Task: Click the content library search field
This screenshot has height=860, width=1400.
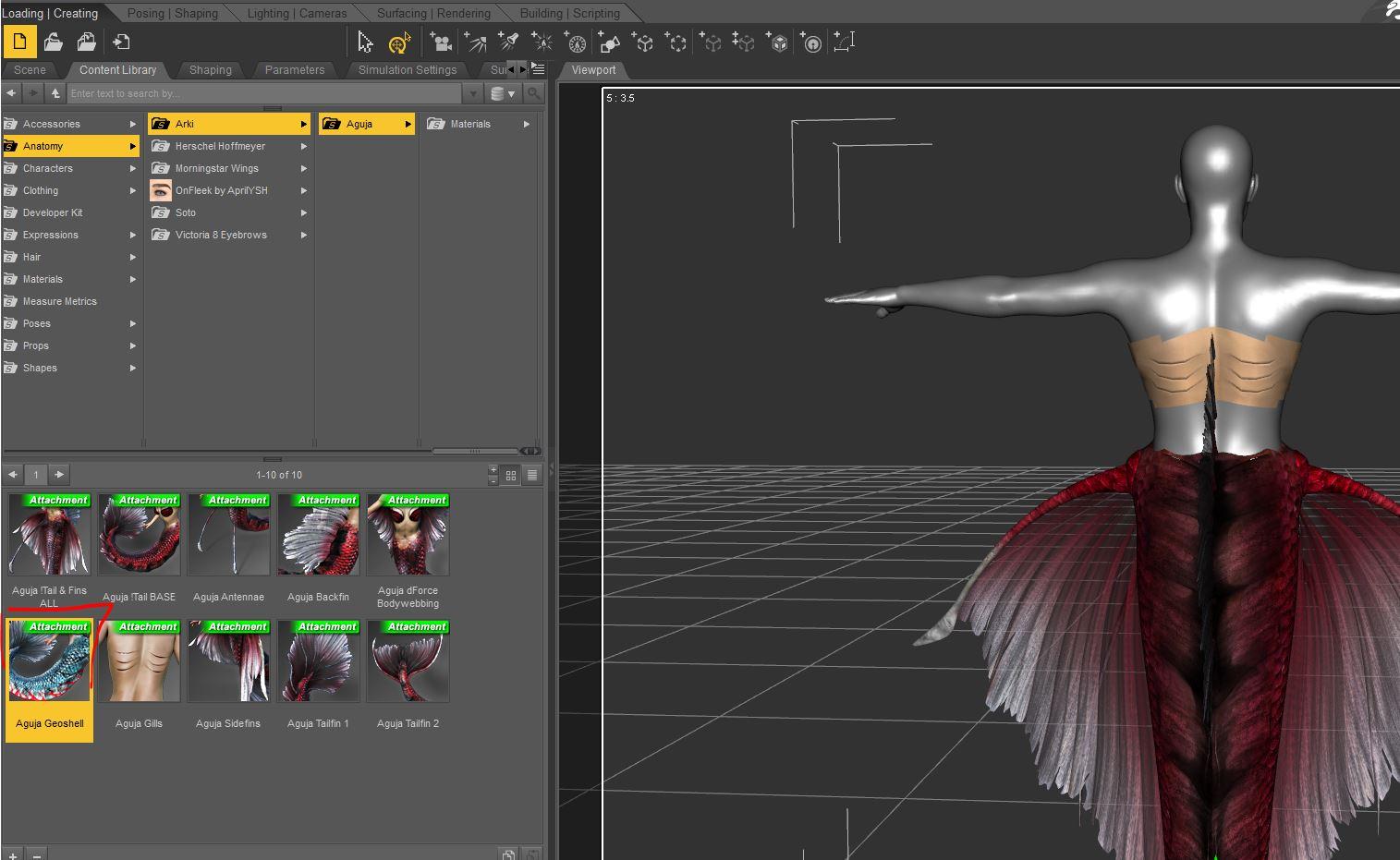Action: coord(263,93)
